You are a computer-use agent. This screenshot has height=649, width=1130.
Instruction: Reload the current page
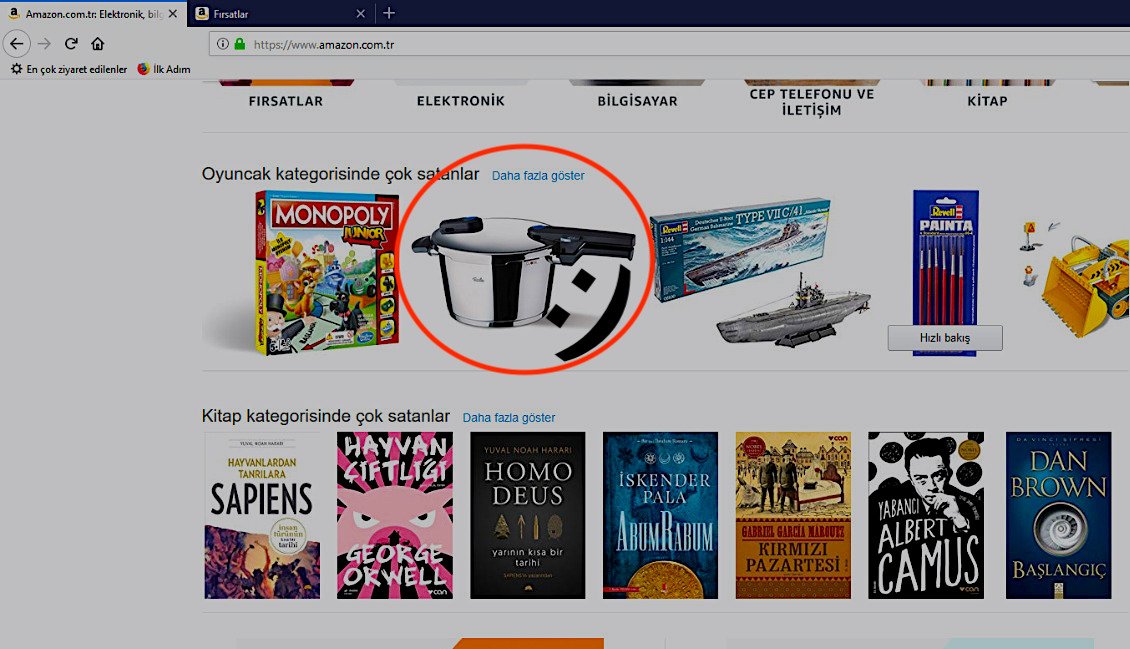pyautogui.click(x=71, y=44)
